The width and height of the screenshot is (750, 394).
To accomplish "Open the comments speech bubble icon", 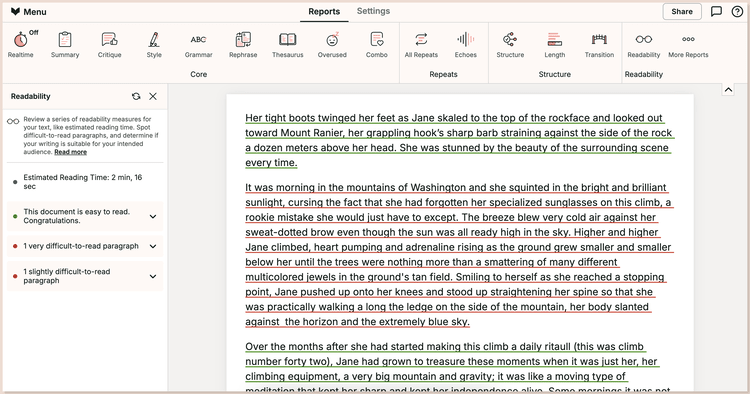I will click(716, 11).
